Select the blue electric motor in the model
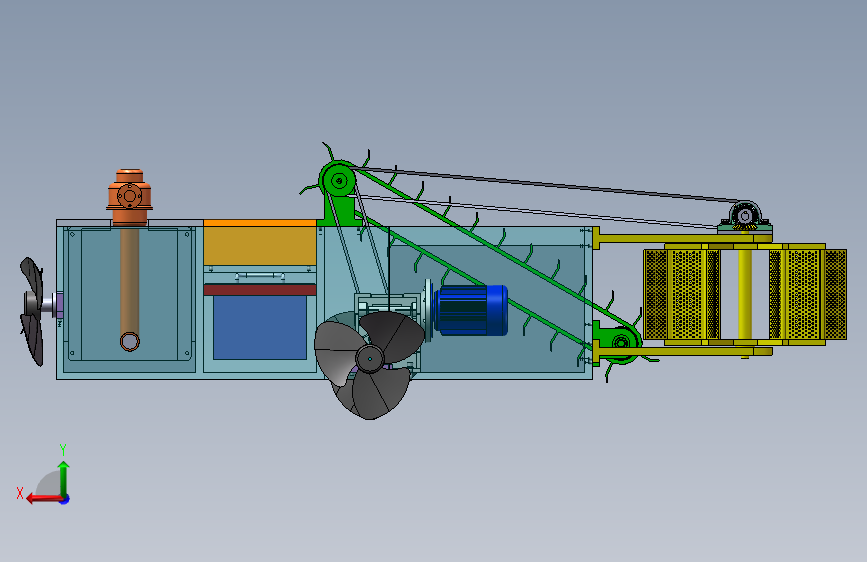Viewport: 867px width, 562px height. 471,310
